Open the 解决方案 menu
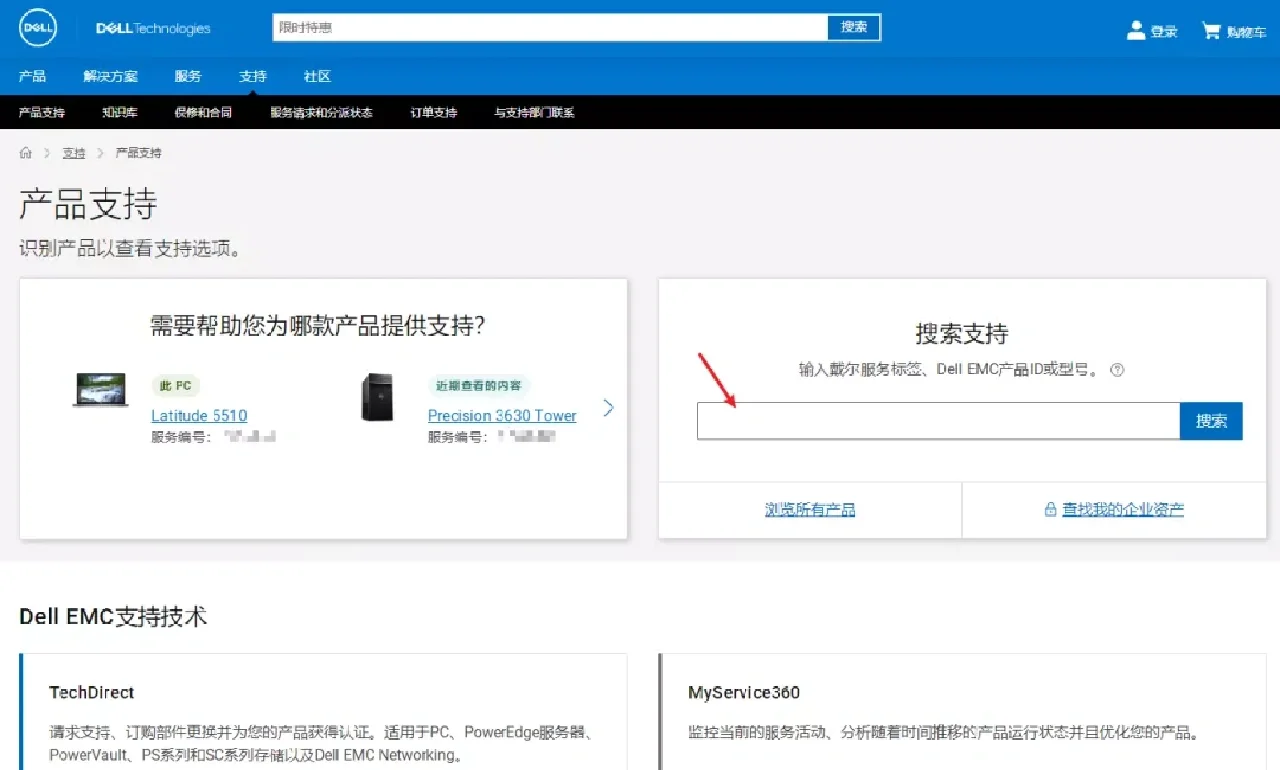This screenshot has width=1280, height=770. coord(111,76)
